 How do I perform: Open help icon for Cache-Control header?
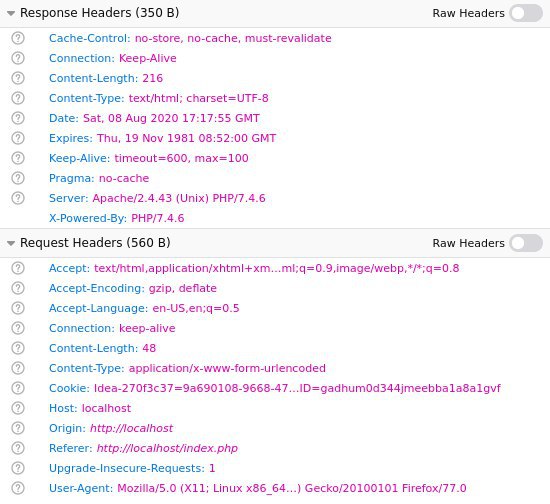[18, 38]
